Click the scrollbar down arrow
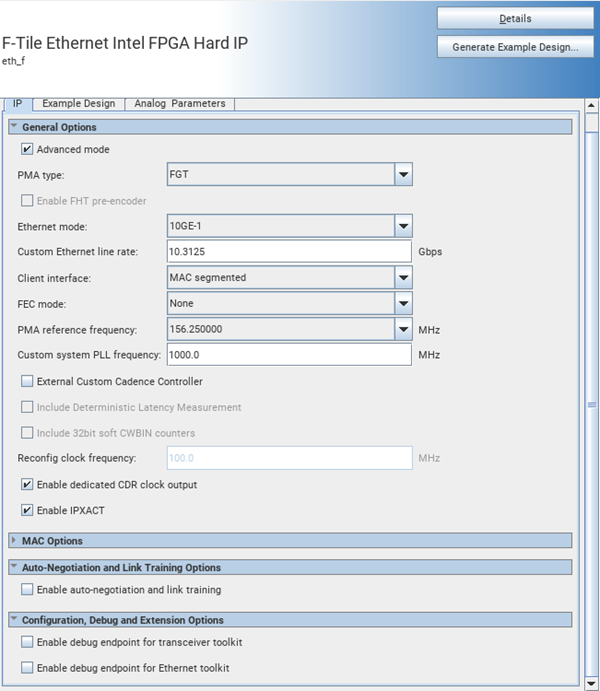600x691 pixels. click(x=591, y=683)
